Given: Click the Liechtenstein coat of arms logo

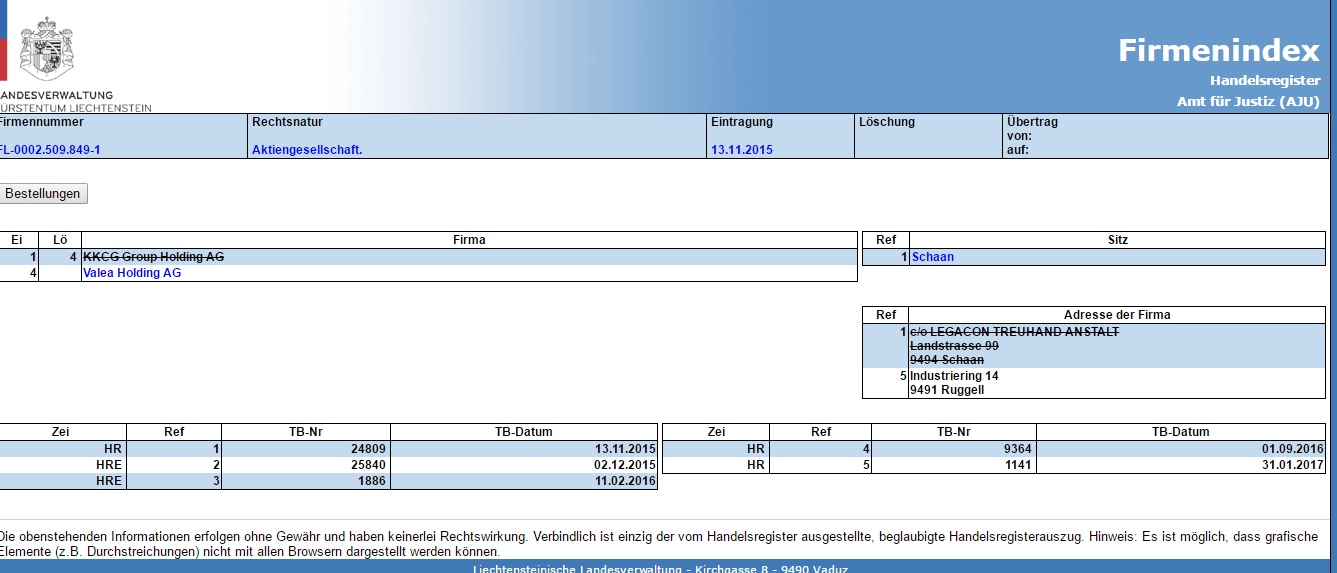Looking at the screenshot, I should point(47,50).
